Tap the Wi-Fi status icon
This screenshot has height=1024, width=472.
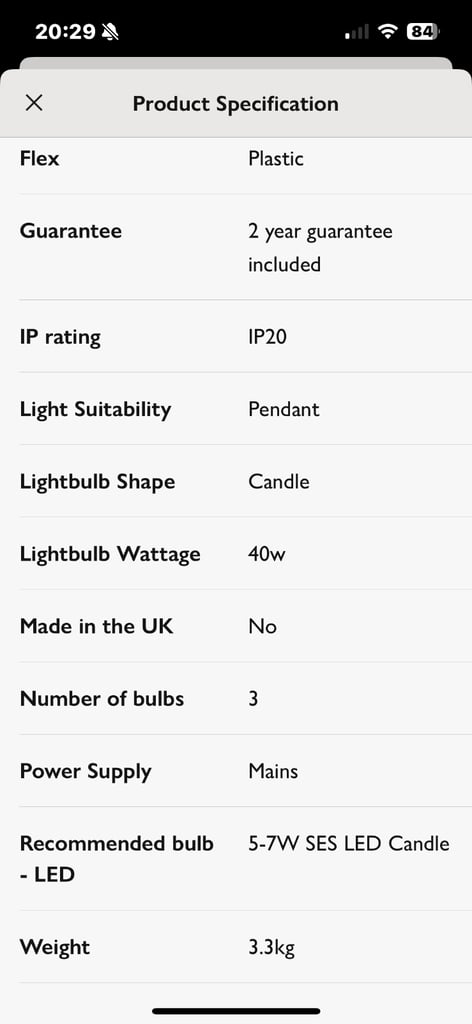coord(389,31)
